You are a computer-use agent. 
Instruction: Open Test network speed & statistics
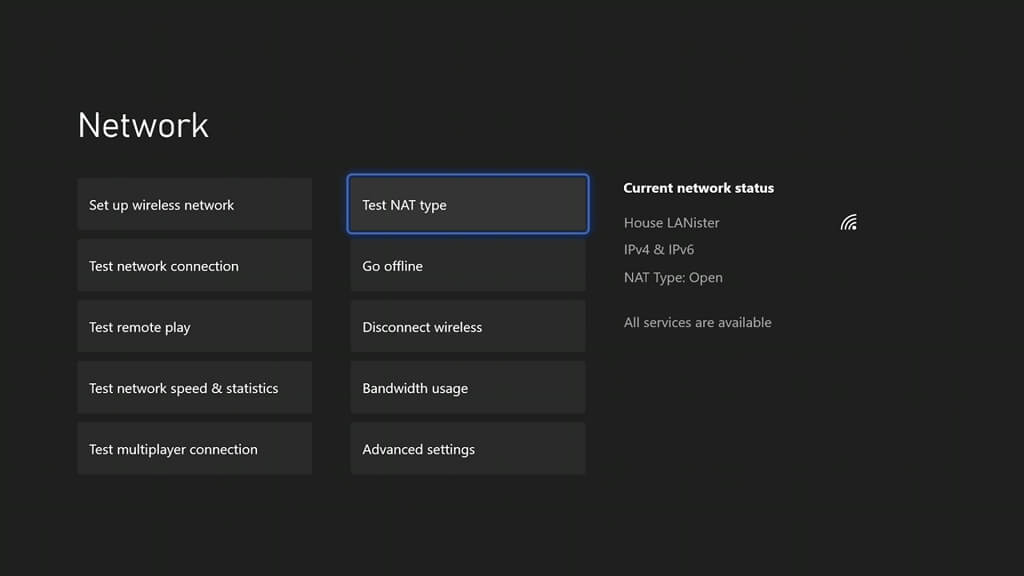[x=194, y=387]
